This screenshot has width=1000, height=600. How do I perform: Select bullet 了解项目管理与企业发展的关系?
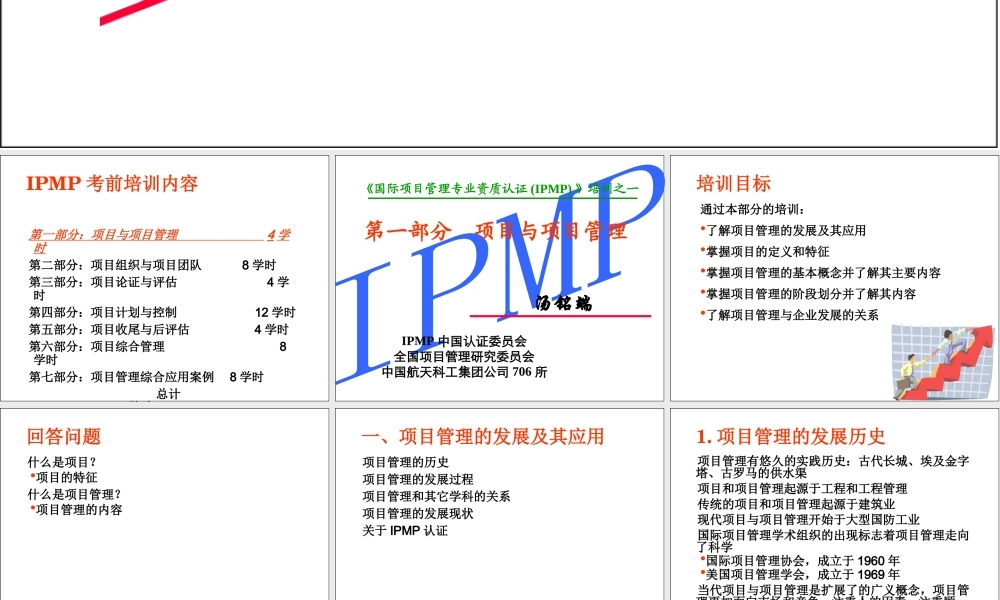pos(790,314)
